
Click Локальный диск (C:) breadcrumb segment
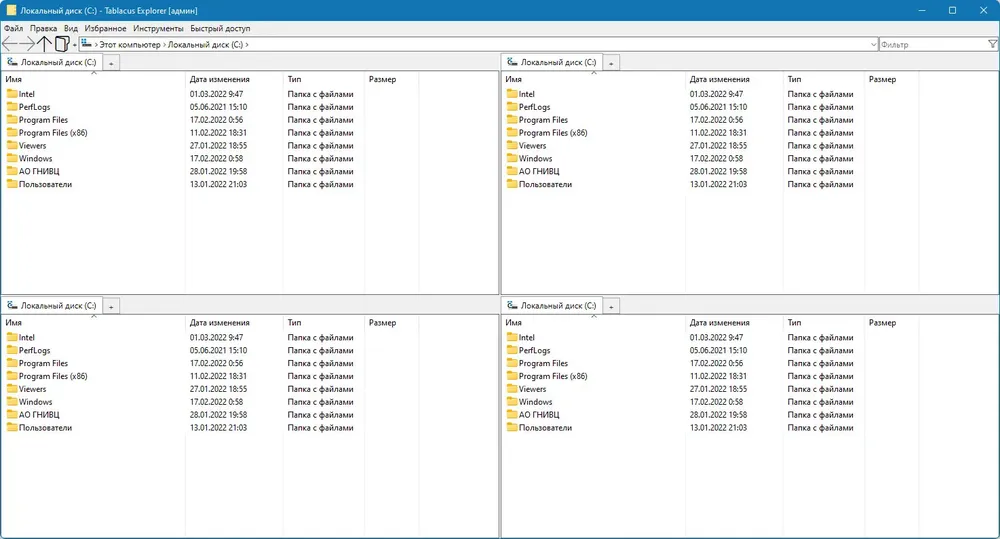click(x=205, y=45)
